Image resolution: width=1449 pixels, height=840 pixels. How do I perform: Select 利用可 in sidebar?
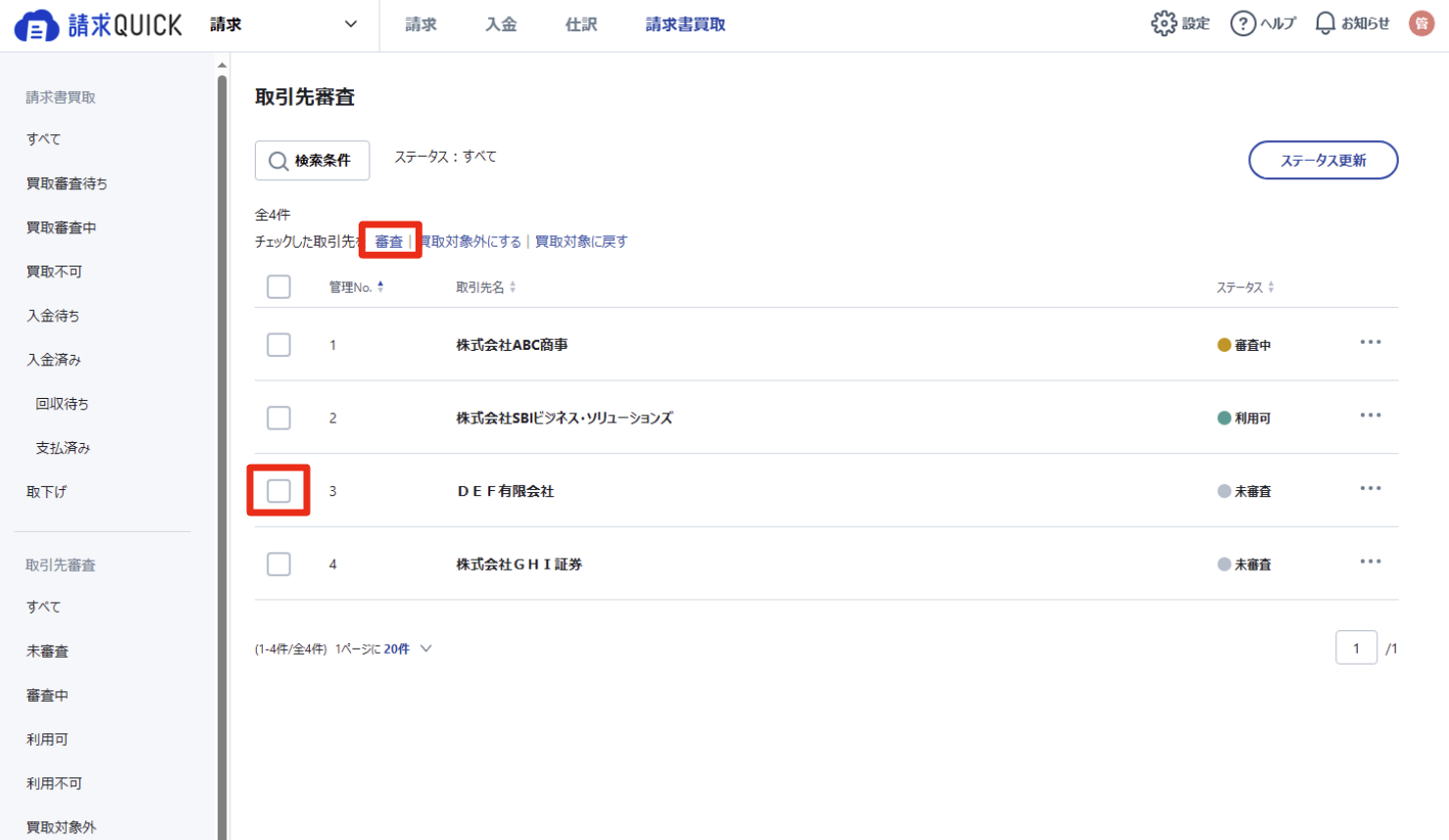(x=47, y=739)
